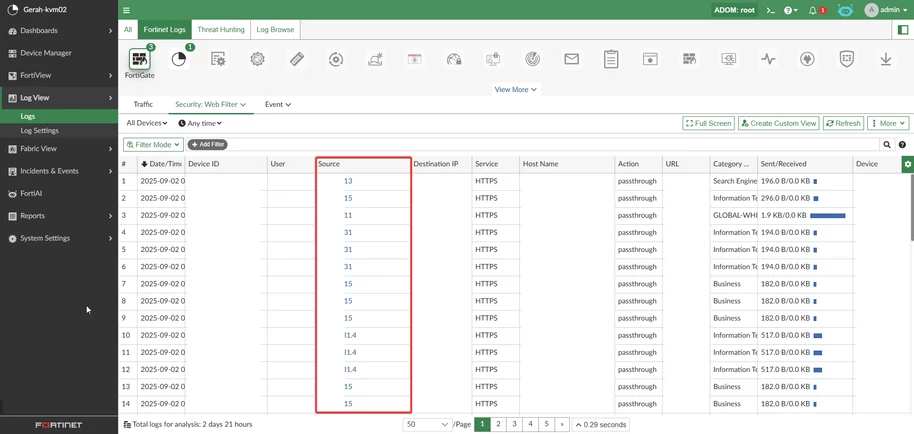Open Reports in sidebar
The image size is (914, 434).
(x=59, y=216)
